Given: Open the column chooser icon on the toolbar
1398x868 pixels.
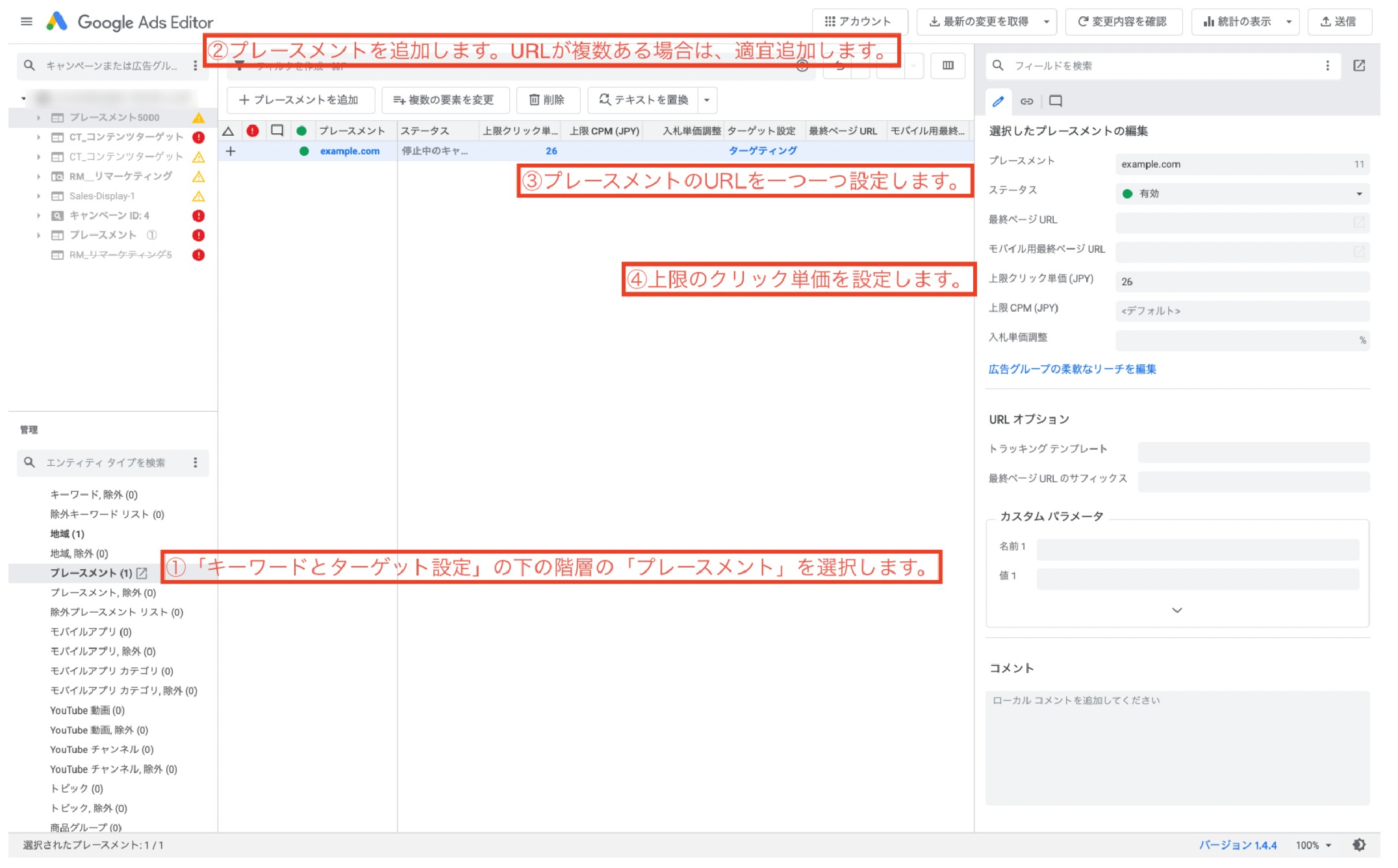Looking at the screenshot, I should click(948, 65).
